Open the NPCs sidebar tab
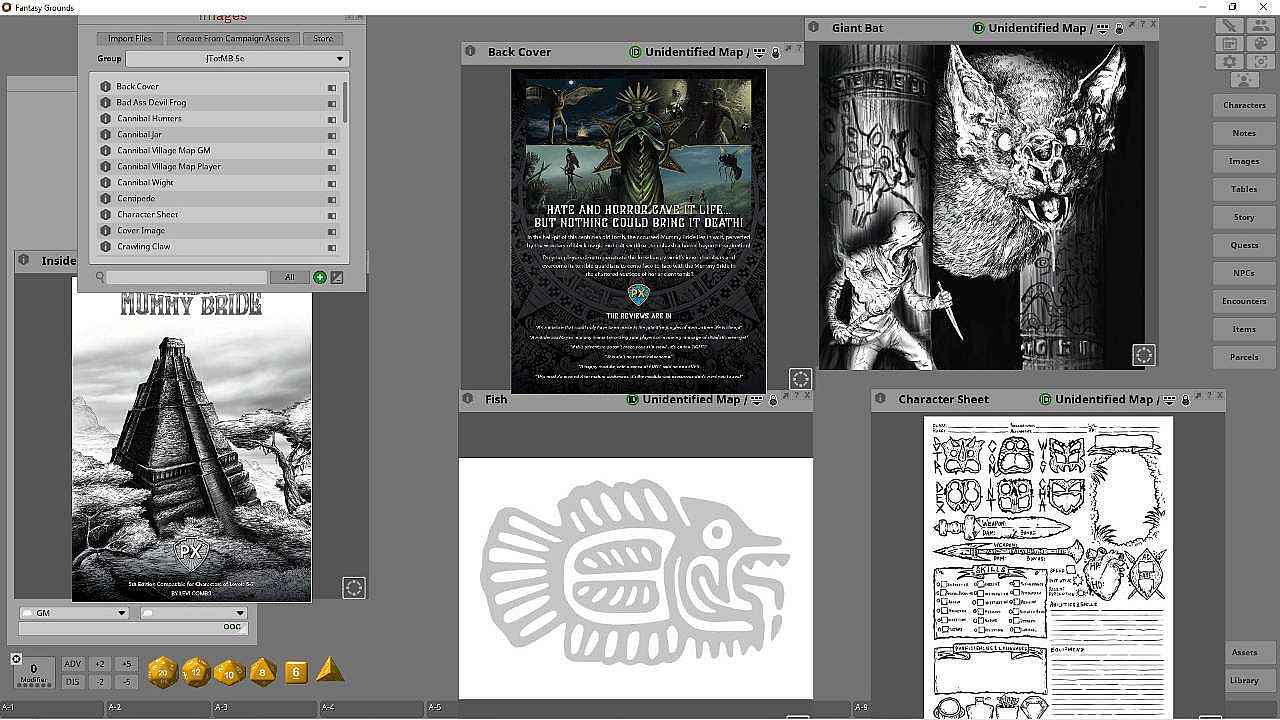Screen dimensions: 1280x720 point(1243,273)
